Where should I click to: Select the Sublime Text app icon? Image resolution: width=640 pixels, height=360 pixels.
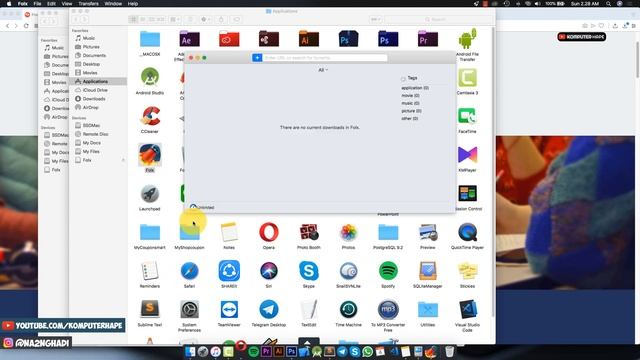pos(150,309)
